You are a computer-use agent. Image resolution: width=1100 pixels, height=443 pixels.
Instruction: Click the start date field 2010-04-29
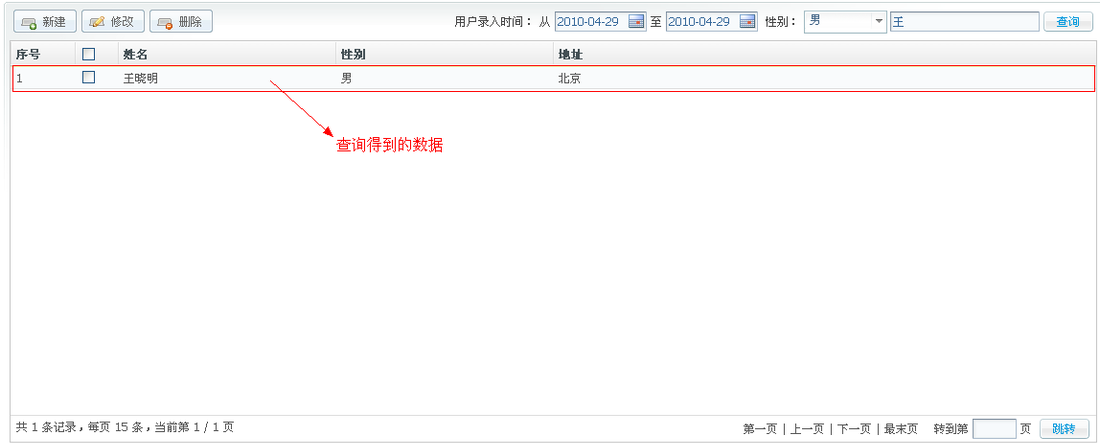coord(590,22)
